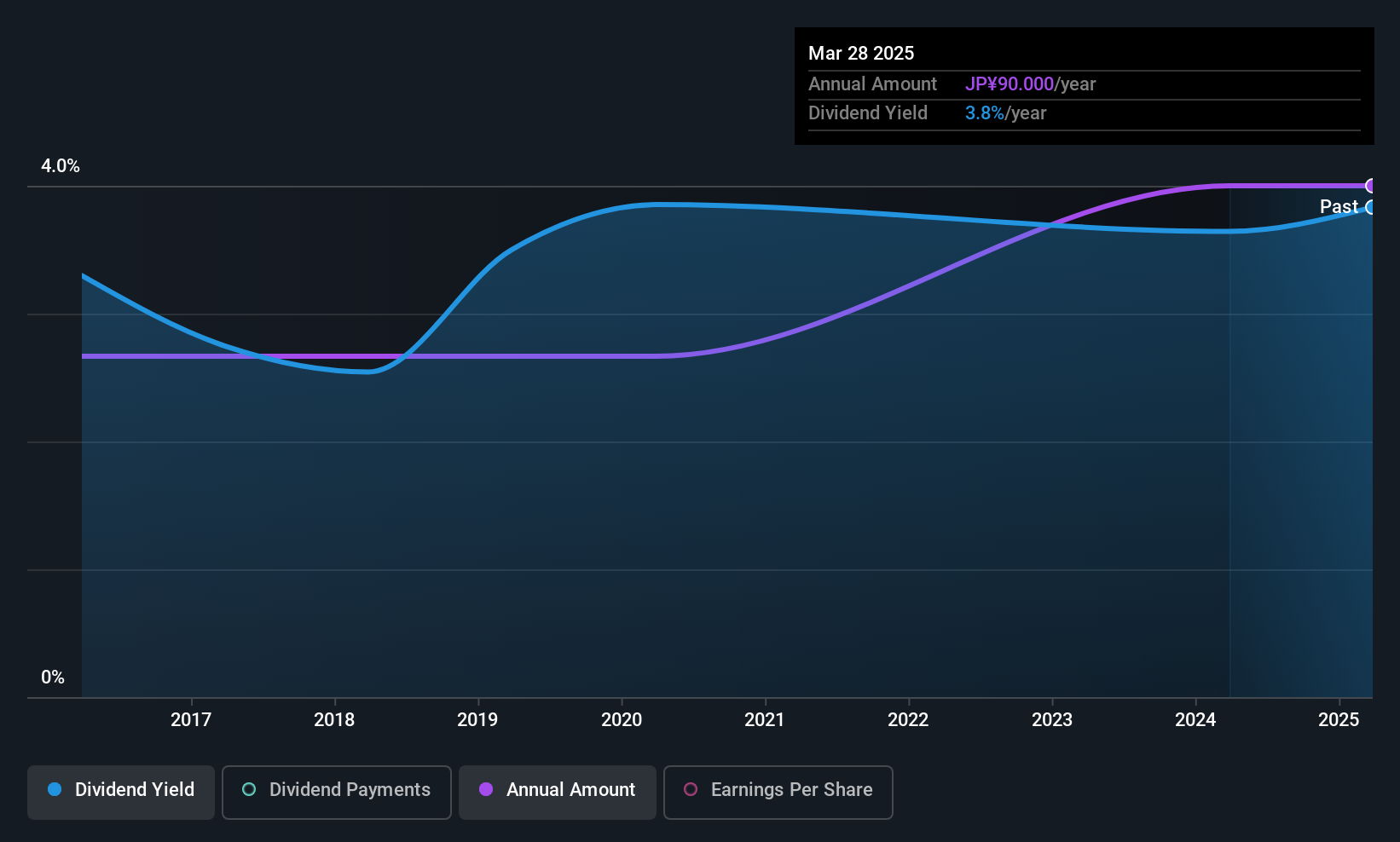Click the 2017 x-axis label
Image resolution: width=1400 pixels, height=842 pixels.
[191, 719]
